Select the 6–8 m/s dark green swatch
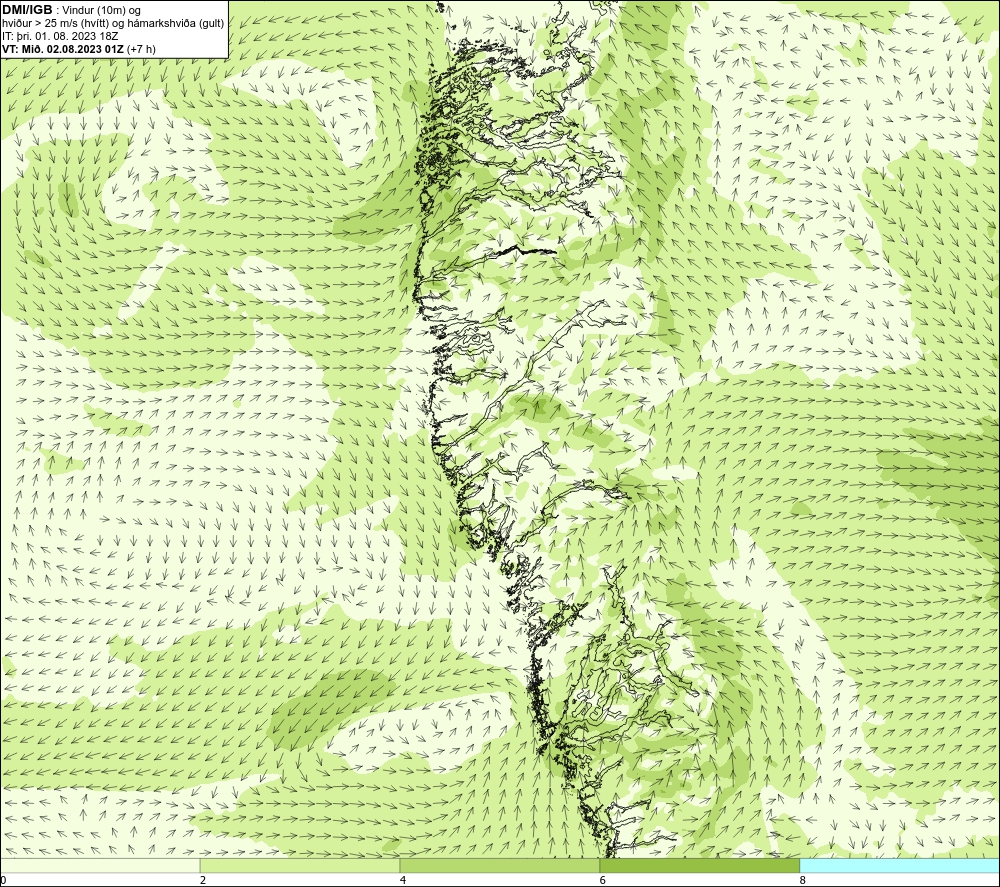Screen dimensions: 1000x887 [x=700, y=865]
